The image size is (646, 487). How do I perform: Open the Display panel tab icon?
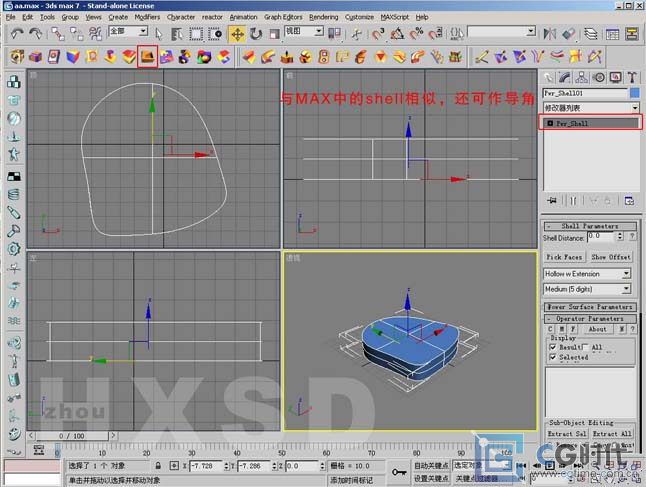pyautogui.click(x=616, y=77)
